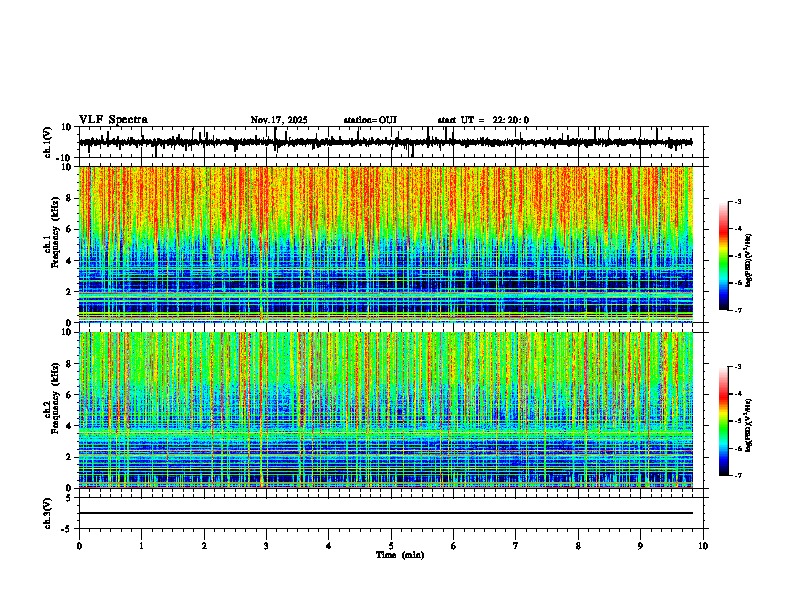Click the ch.2 spectrogram color scale bar
Screen dimensions: 792x612
(x=723, y=421)
